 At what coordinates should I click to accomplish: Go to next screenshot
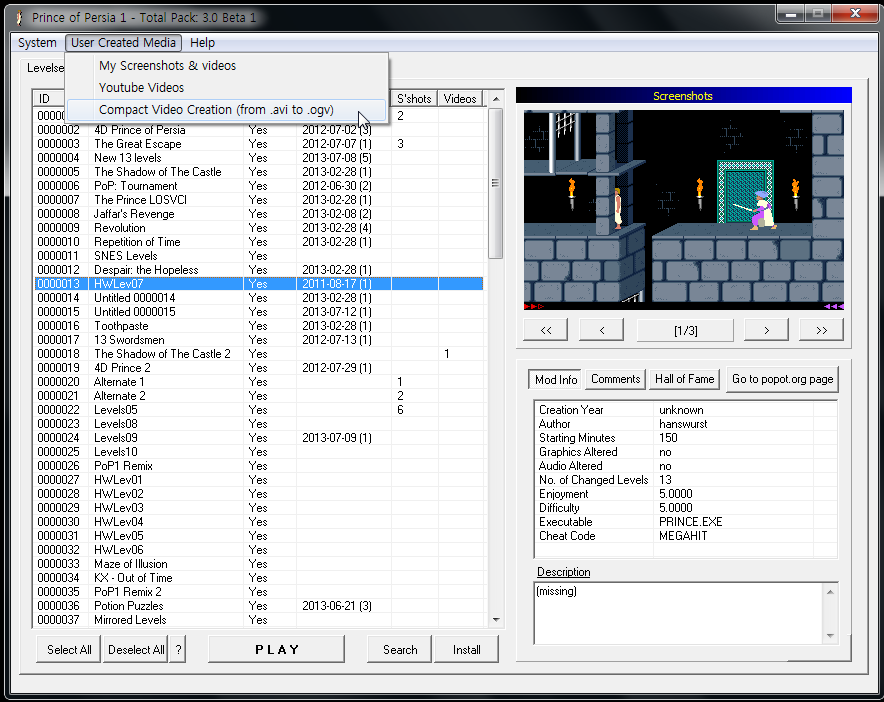coord(766,330)
